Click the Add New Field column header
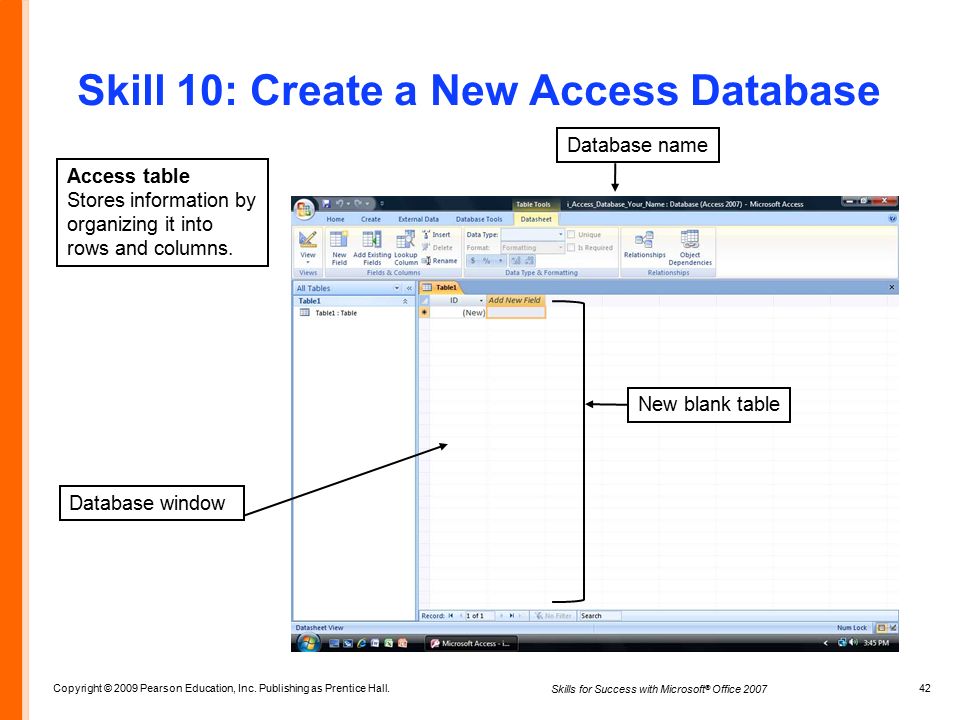Viewport: 960px width, 720px height. 515,301
